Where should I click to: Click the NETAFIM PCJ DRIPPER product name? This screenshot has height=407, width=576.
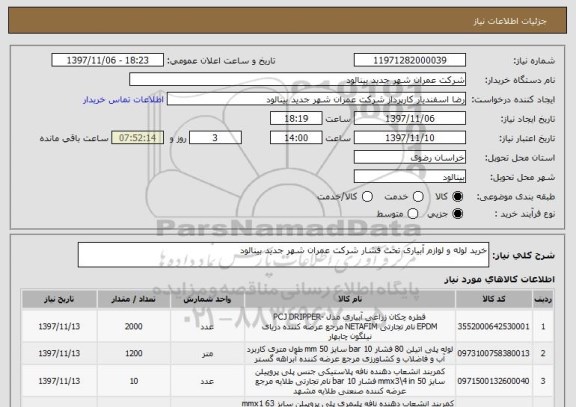click(x=350, y=327)
